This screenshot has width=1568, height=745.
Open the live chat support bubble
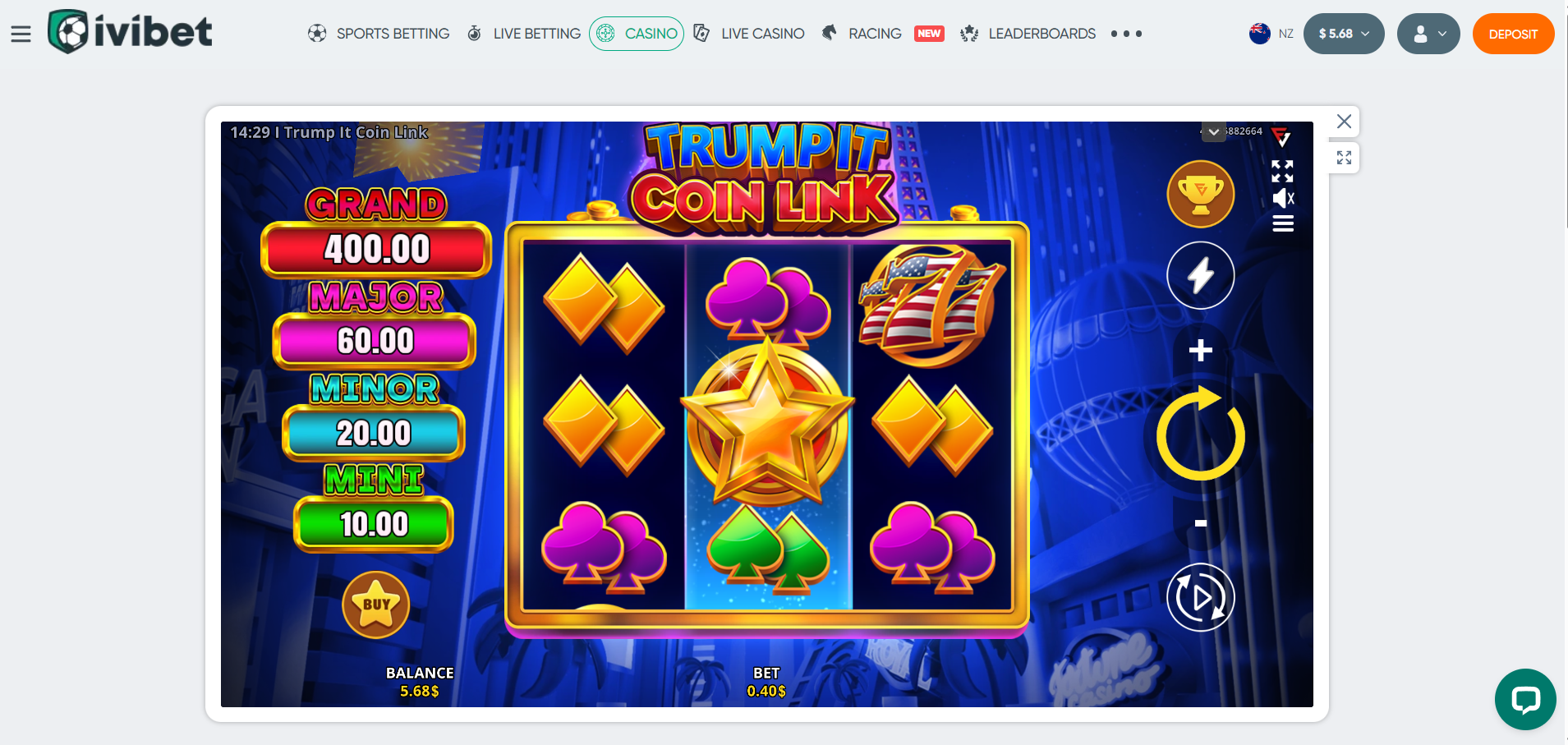(1525, 699)
